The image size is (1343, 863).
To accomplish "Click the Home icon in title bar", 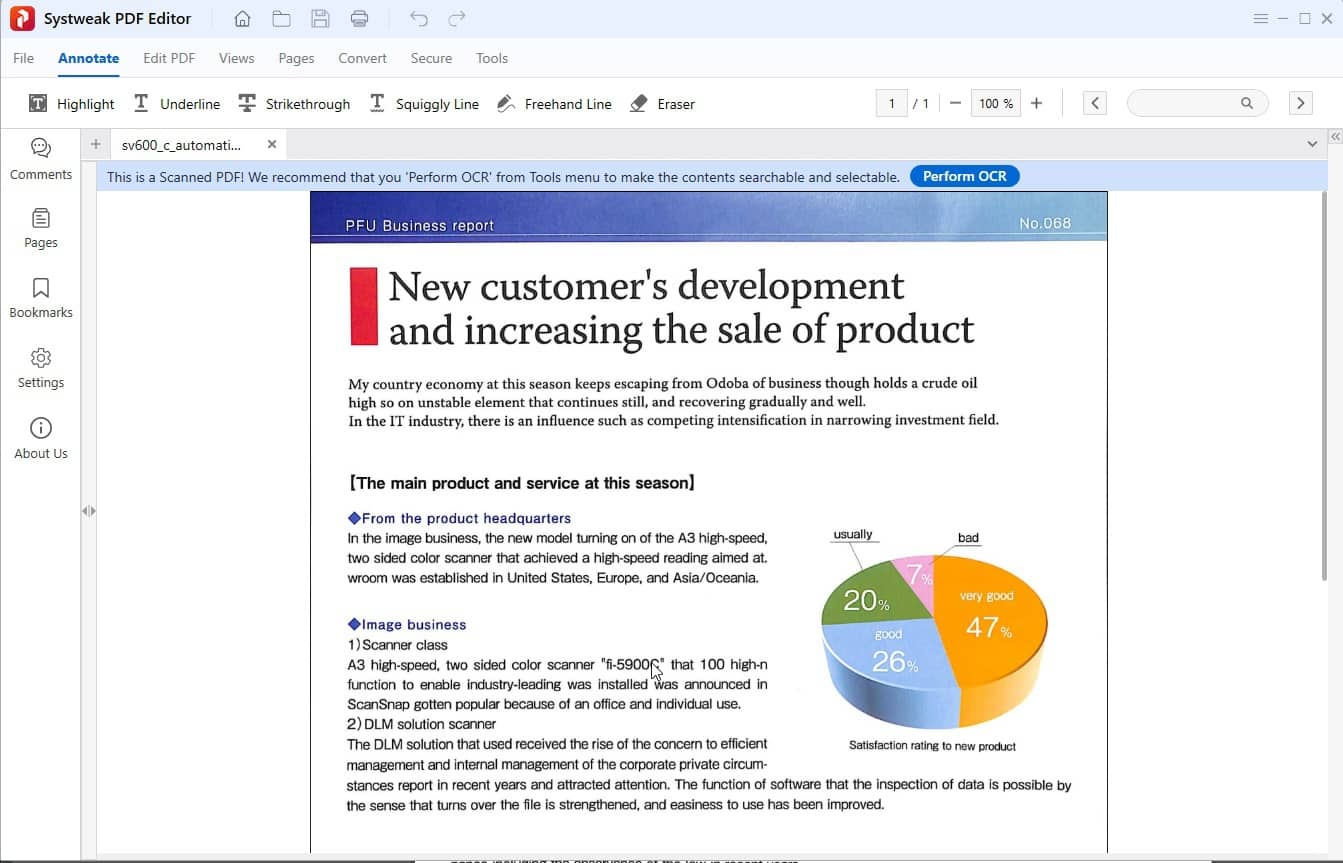I will [x=242, y=19].
